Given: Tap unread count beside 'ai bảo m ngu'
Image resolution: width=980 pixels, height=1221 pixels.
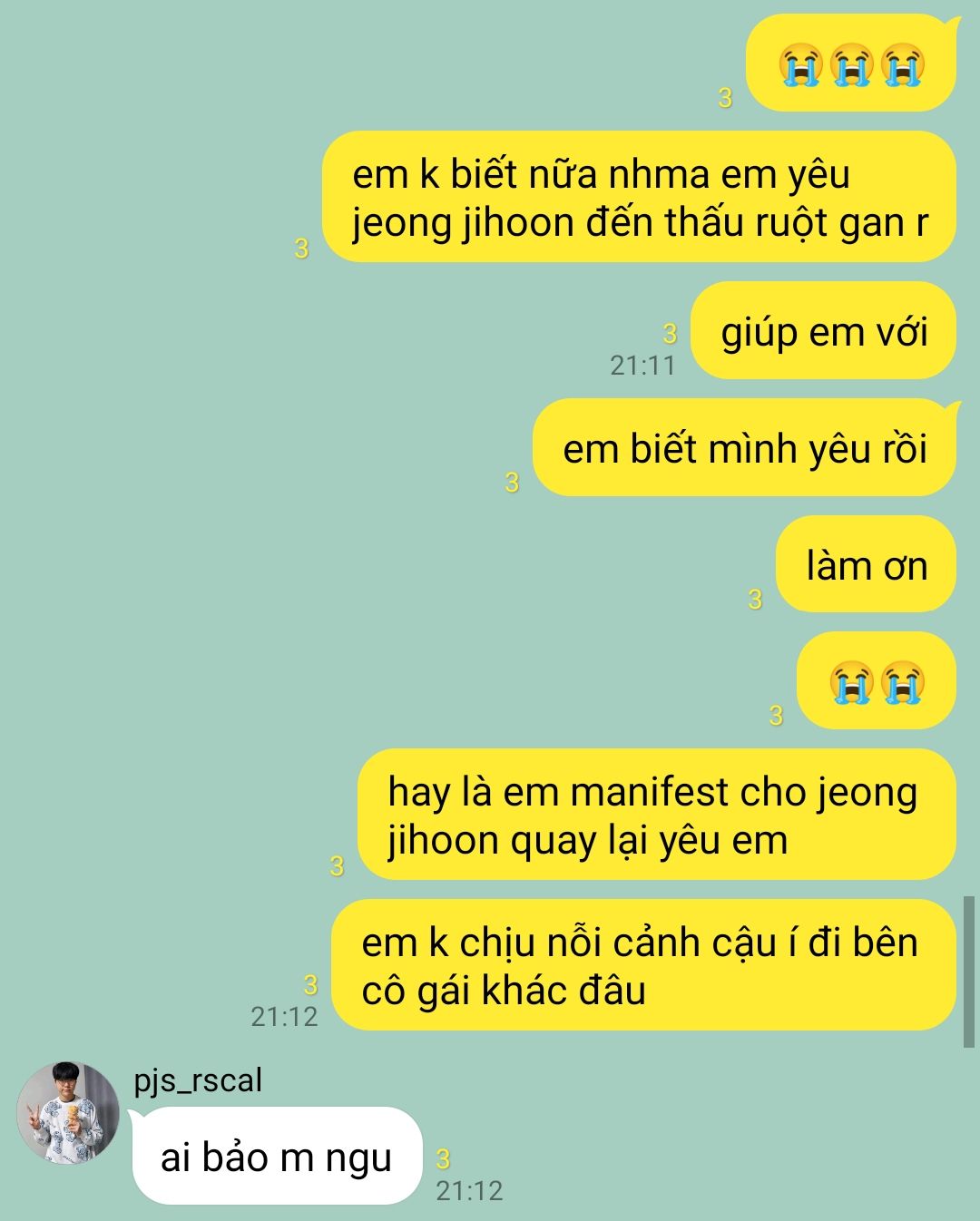Looking at the screenshot, I should tap(443, 1158).
